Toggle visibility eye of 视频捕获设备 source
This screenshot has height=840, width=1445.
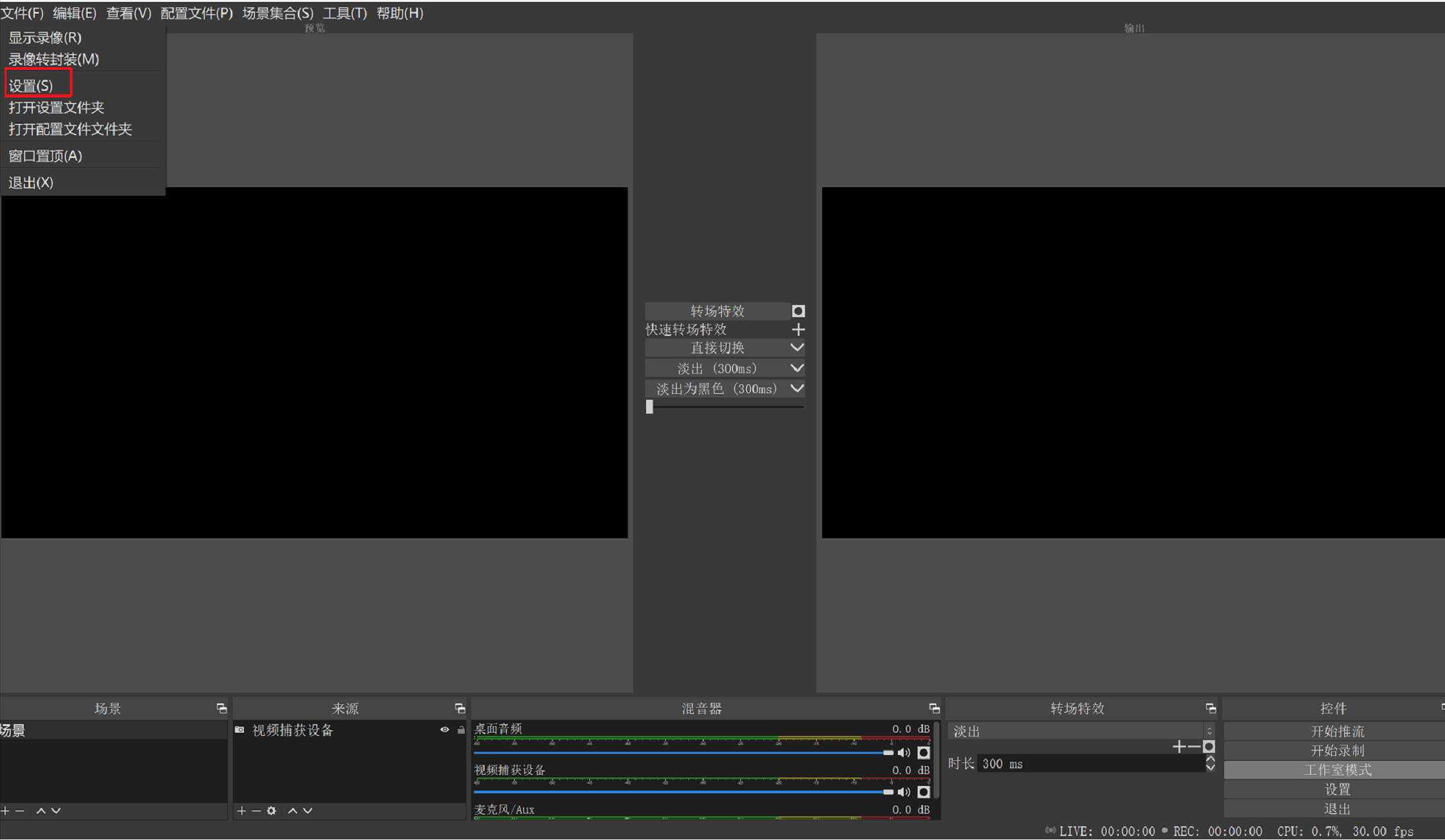pyautogui.click(x=445, y=730)
